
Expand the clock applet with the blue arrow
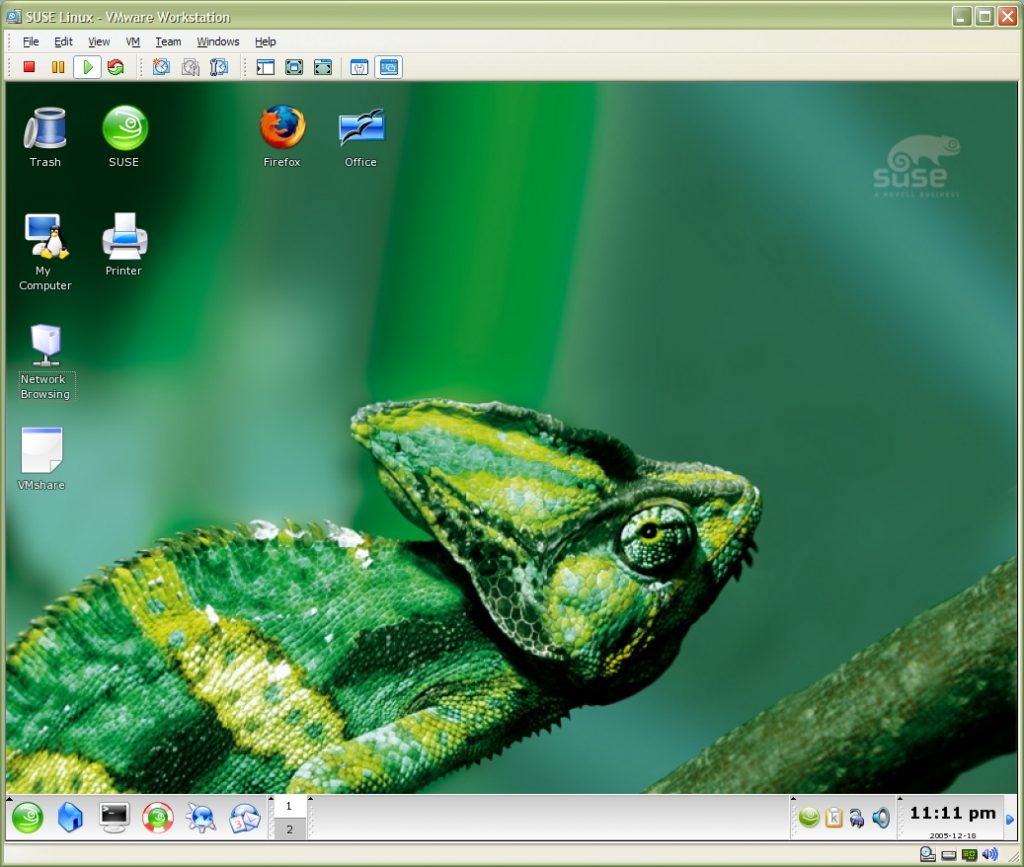tap(1010, 820)
